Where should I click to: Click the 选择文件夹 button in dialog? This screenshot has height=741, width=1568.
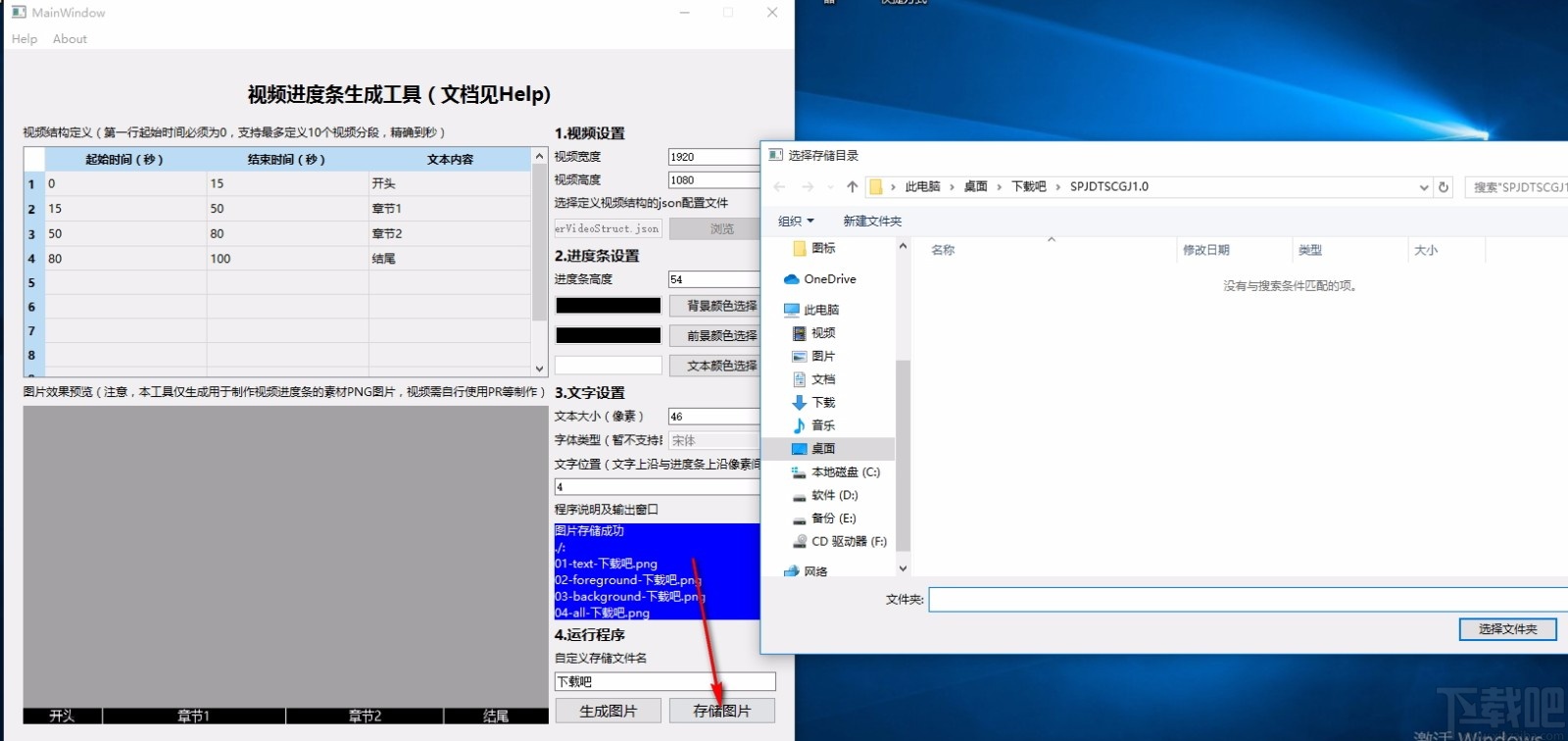[x=1508, y=629]
